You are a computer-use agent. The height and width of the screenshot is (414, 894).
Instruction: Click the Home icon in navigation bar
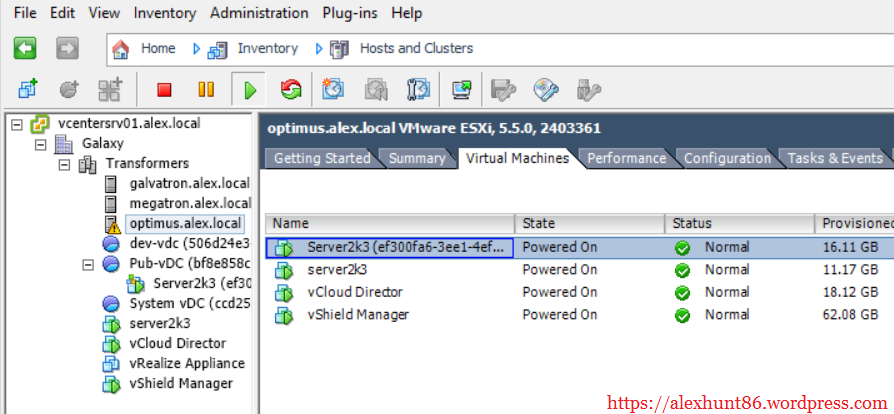coord(121,48)
